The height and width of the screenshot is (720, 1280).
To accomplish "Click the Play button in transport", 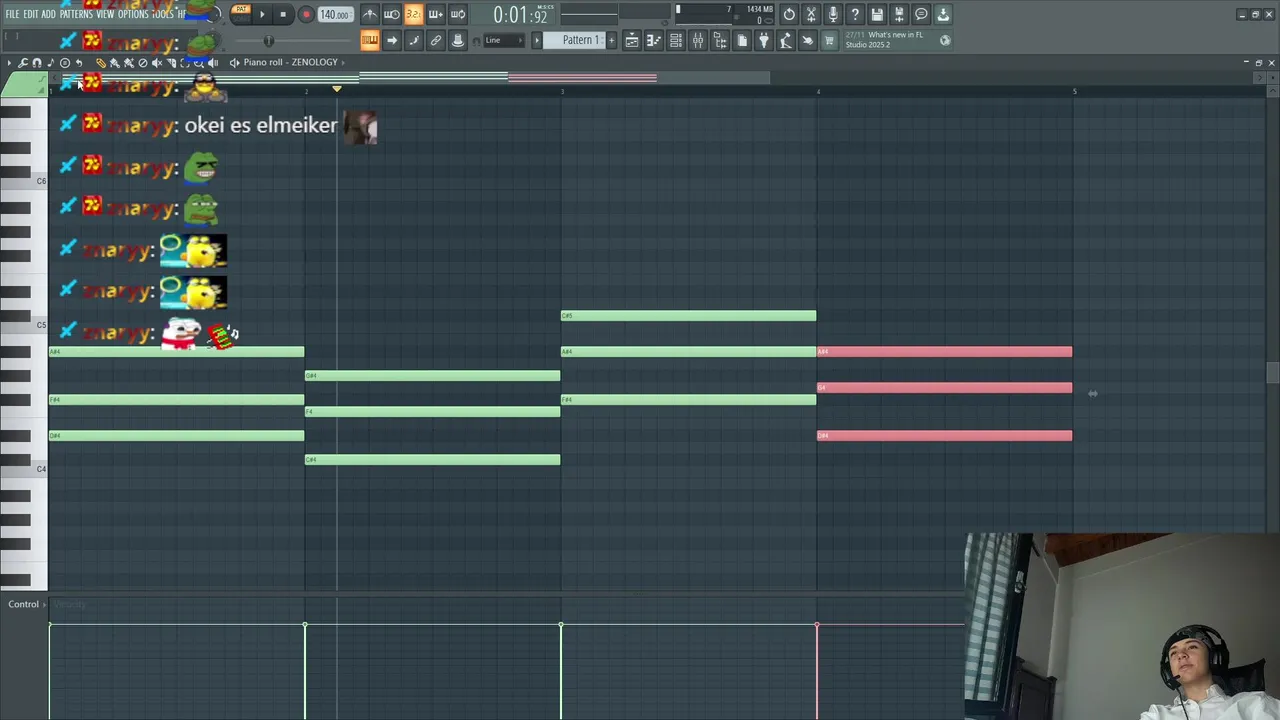I will (x=262, y=15).
